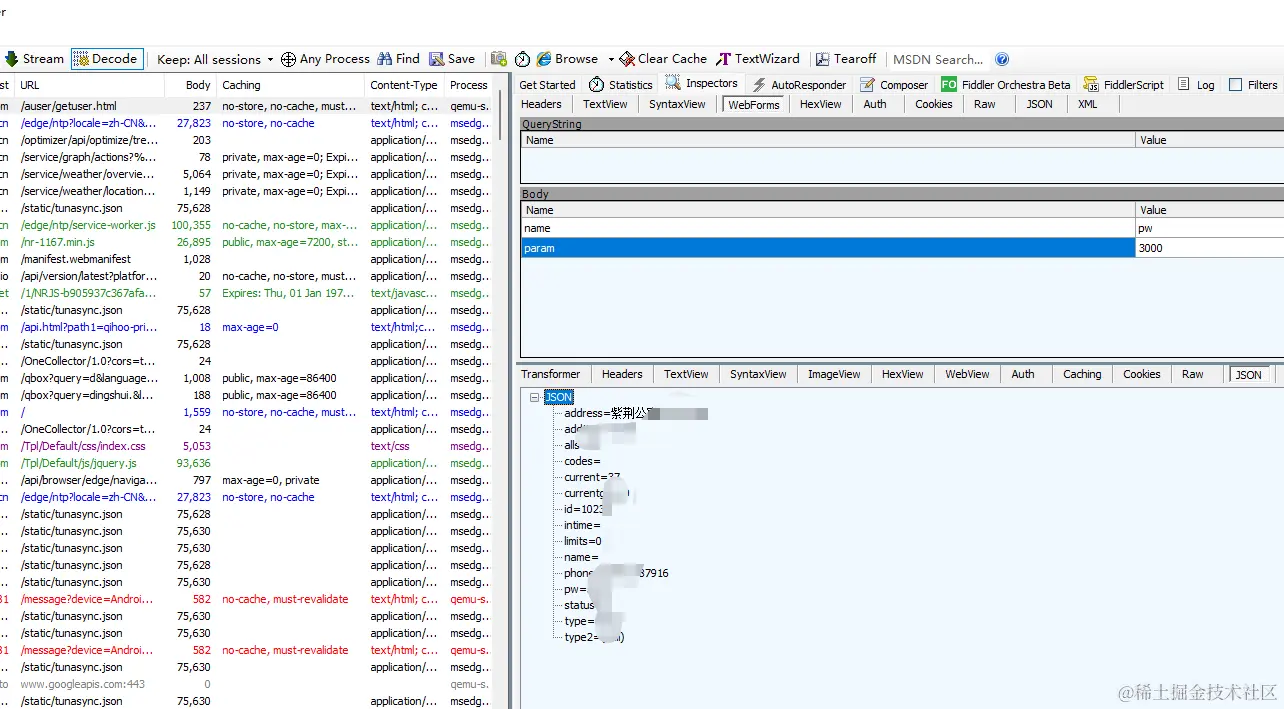The height and width of the screenshot is (709, 1284).
Task: Select the request Cookies inspector tab
Action: coord(934,104)
